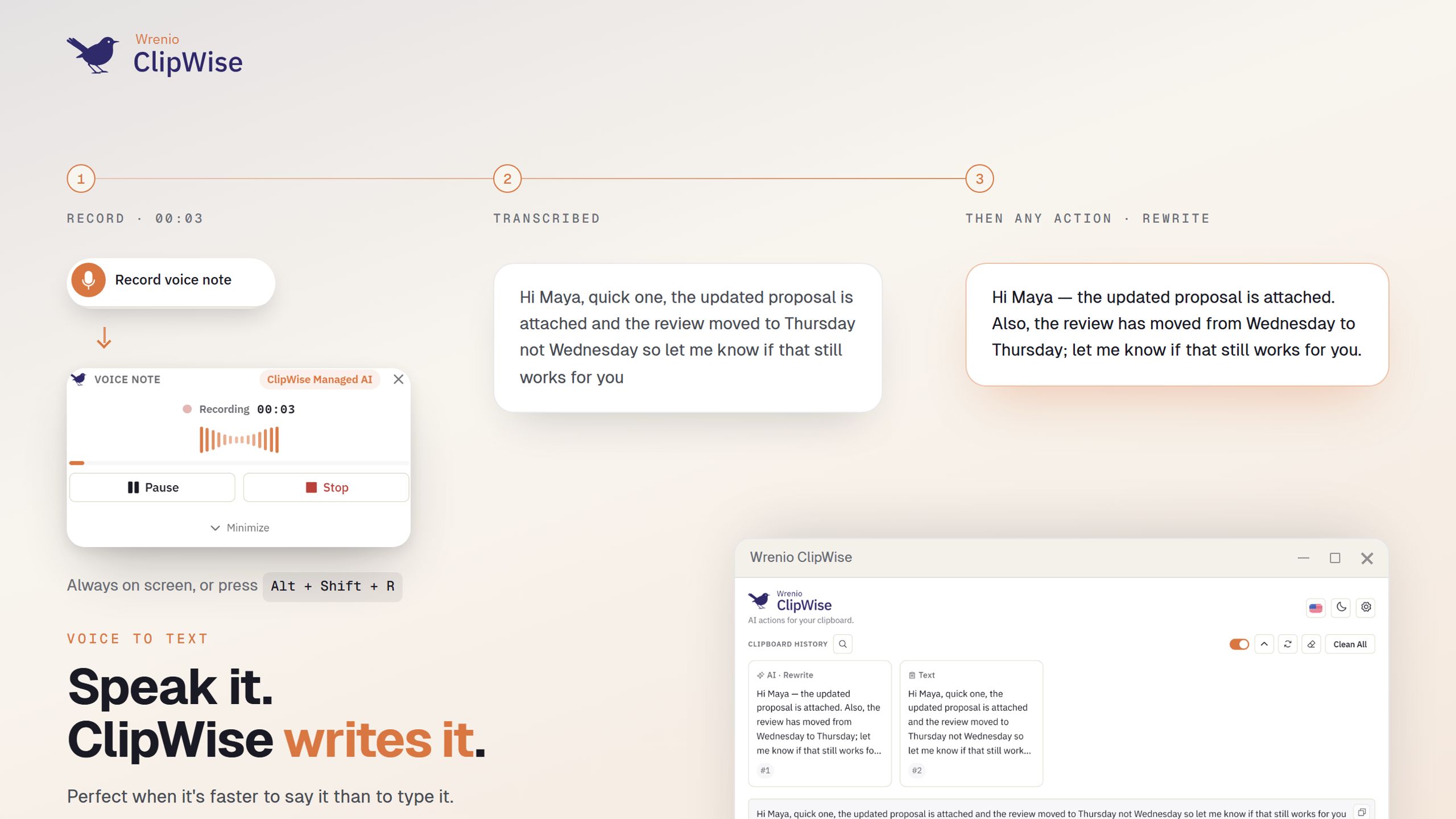Switch to dark mode with the moon icon

point(1341,607)
